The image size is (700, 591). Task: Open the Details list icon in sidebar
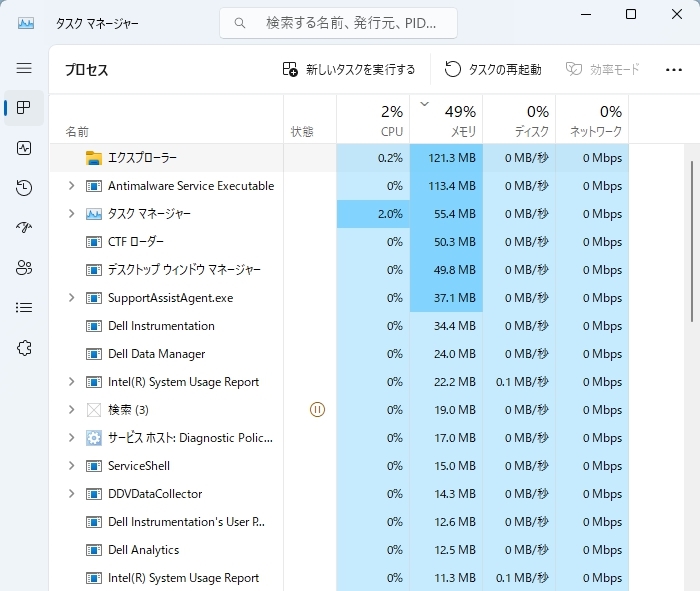point(24,308)
